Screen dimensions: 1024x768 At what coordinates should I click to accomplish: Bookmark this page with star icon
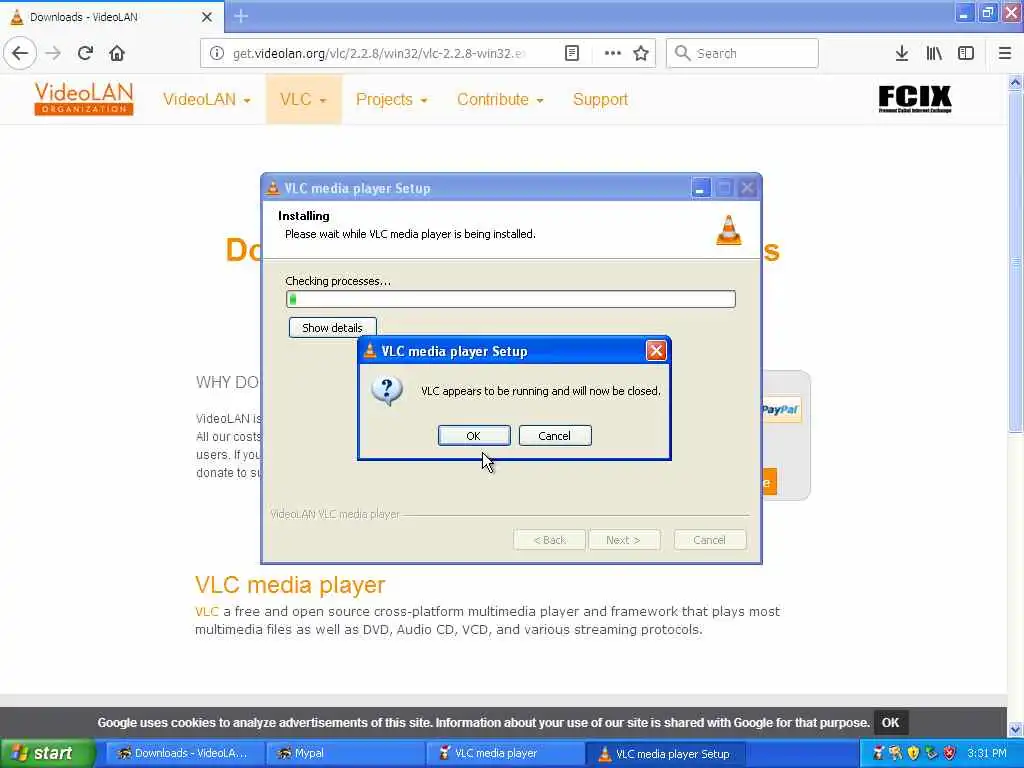tap(641, 54)
